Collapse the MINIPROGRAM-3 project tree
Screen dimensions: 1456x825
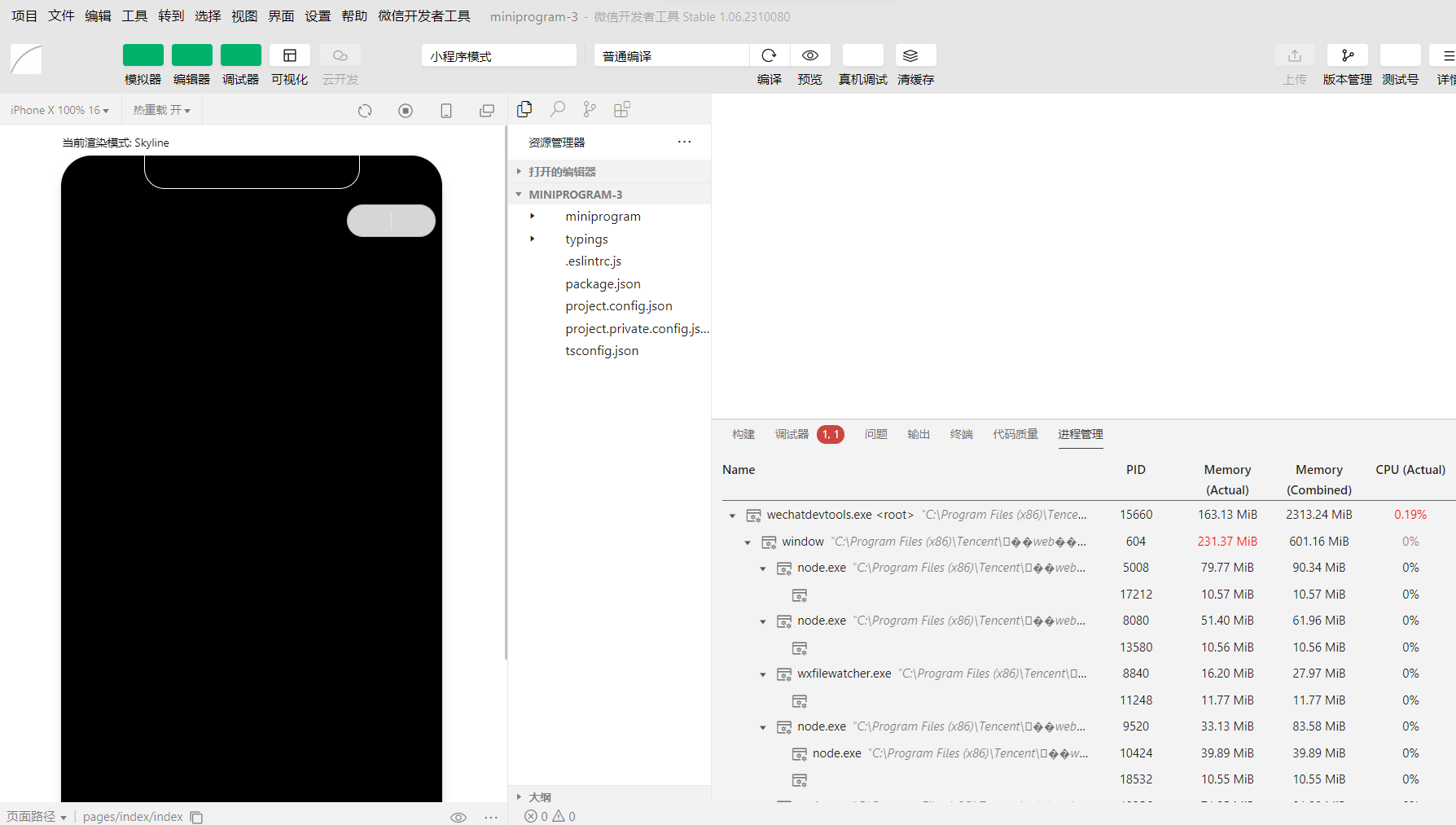coord(609,195)
